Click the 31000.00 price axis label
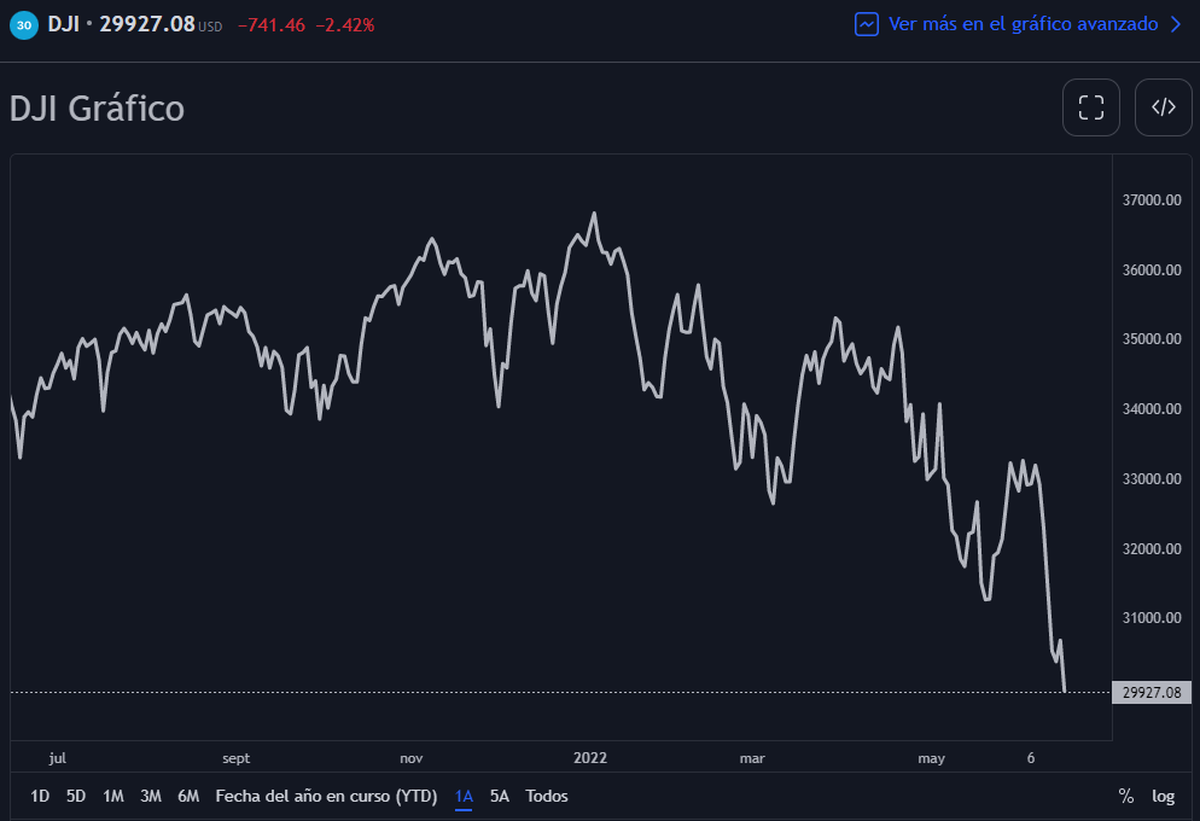The height and width of the screenshot is (821, 1200). click(x=1152, y=618)
